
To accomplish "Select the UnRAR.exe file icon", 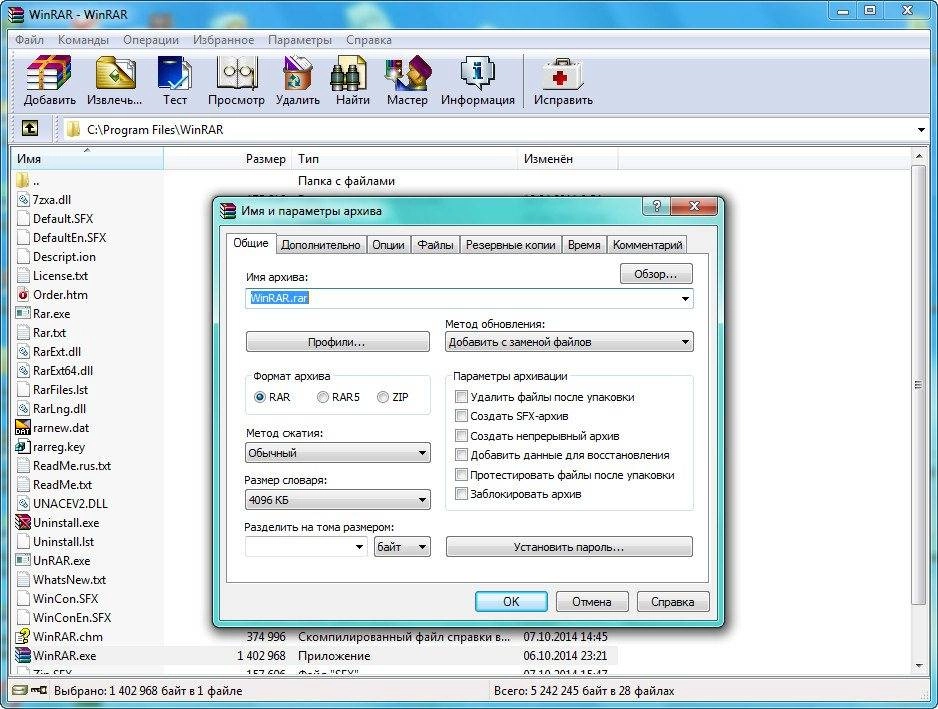I will click(23, 561).
